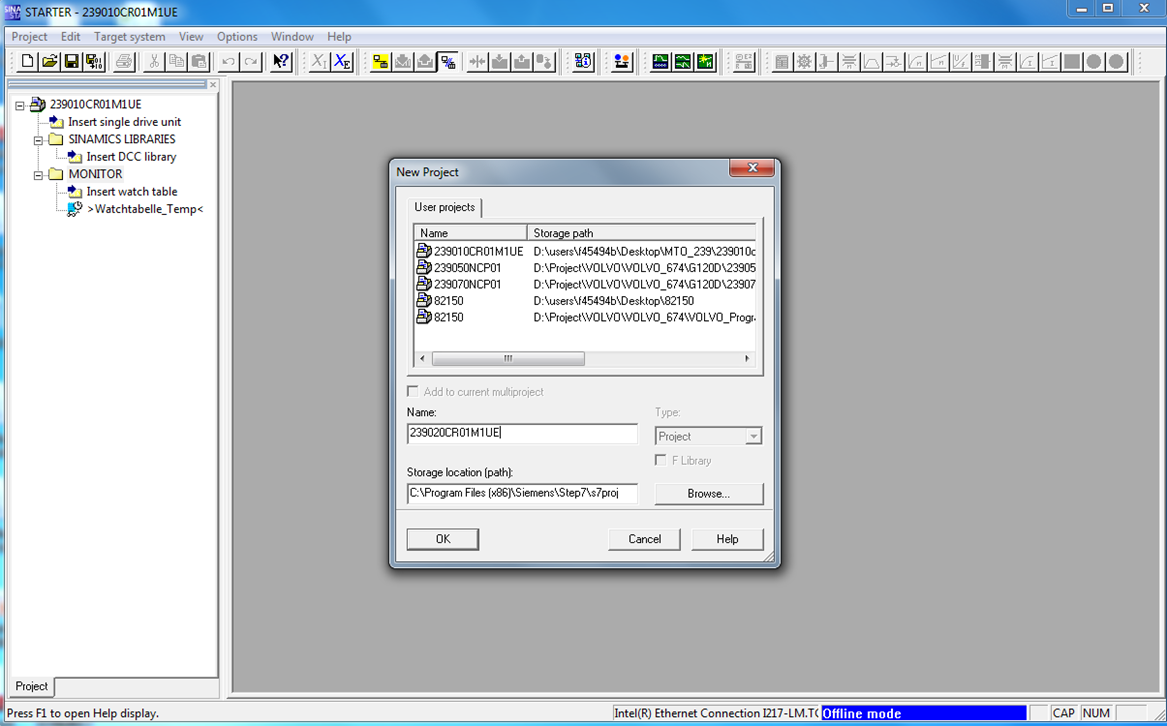Collapse the MONITOR folder in tree
The height and width of the screenshot is (726, 1167).
click(38, 175)
